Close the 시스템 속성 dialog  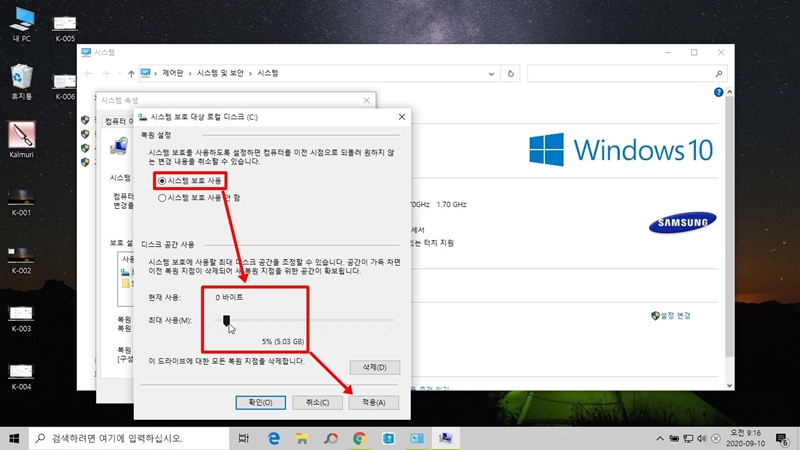click(366, 100)
